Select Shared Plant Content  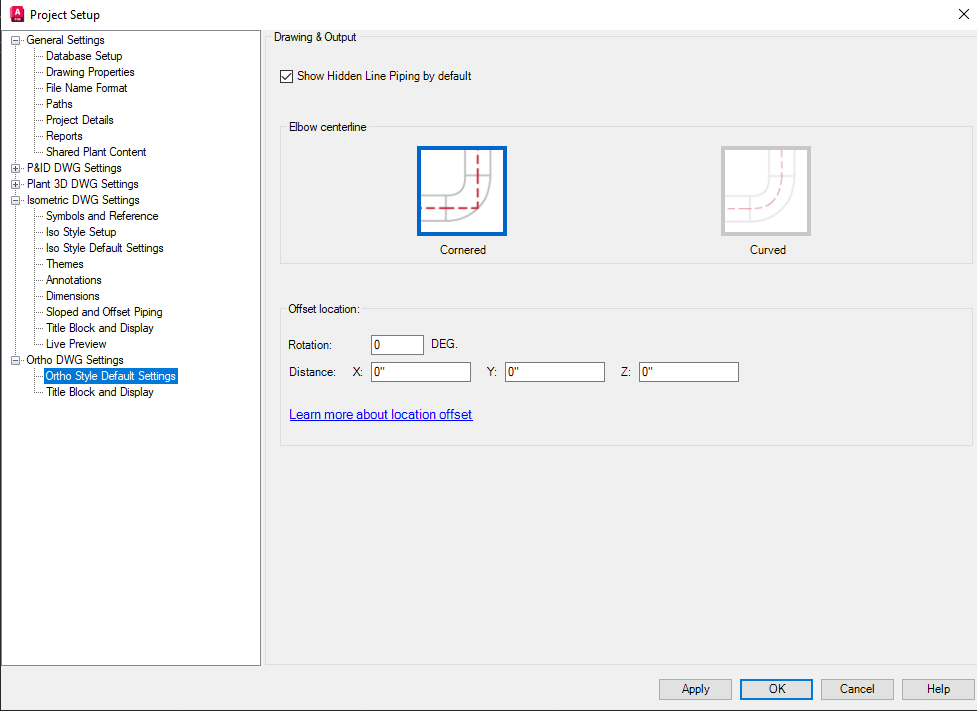pyautogui.click(x=95, y=151)
